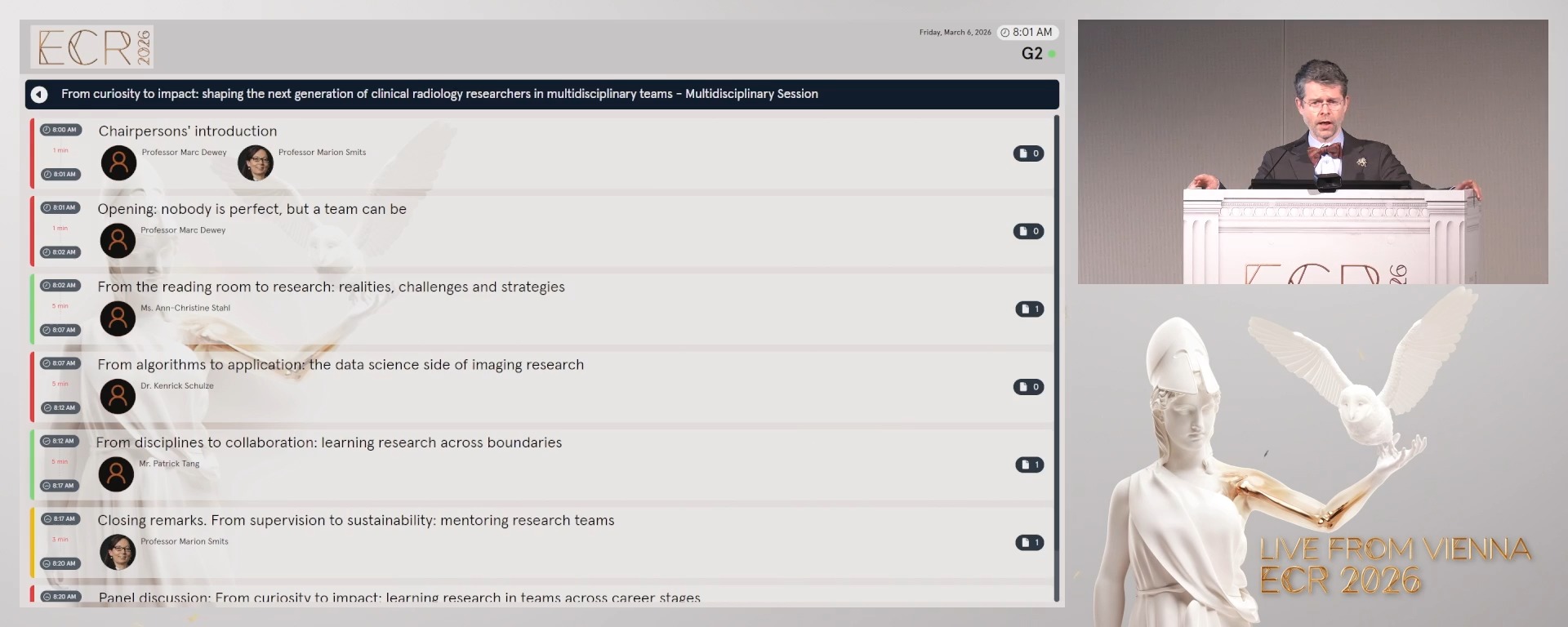Select 'Opening: nobody is perfect' talk title

pos(252,209)
